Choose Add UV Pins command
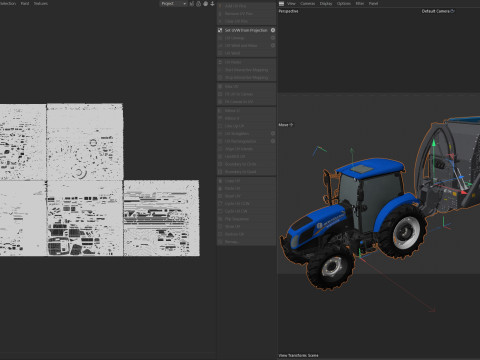480x360 pixels. tap(246, 6)
